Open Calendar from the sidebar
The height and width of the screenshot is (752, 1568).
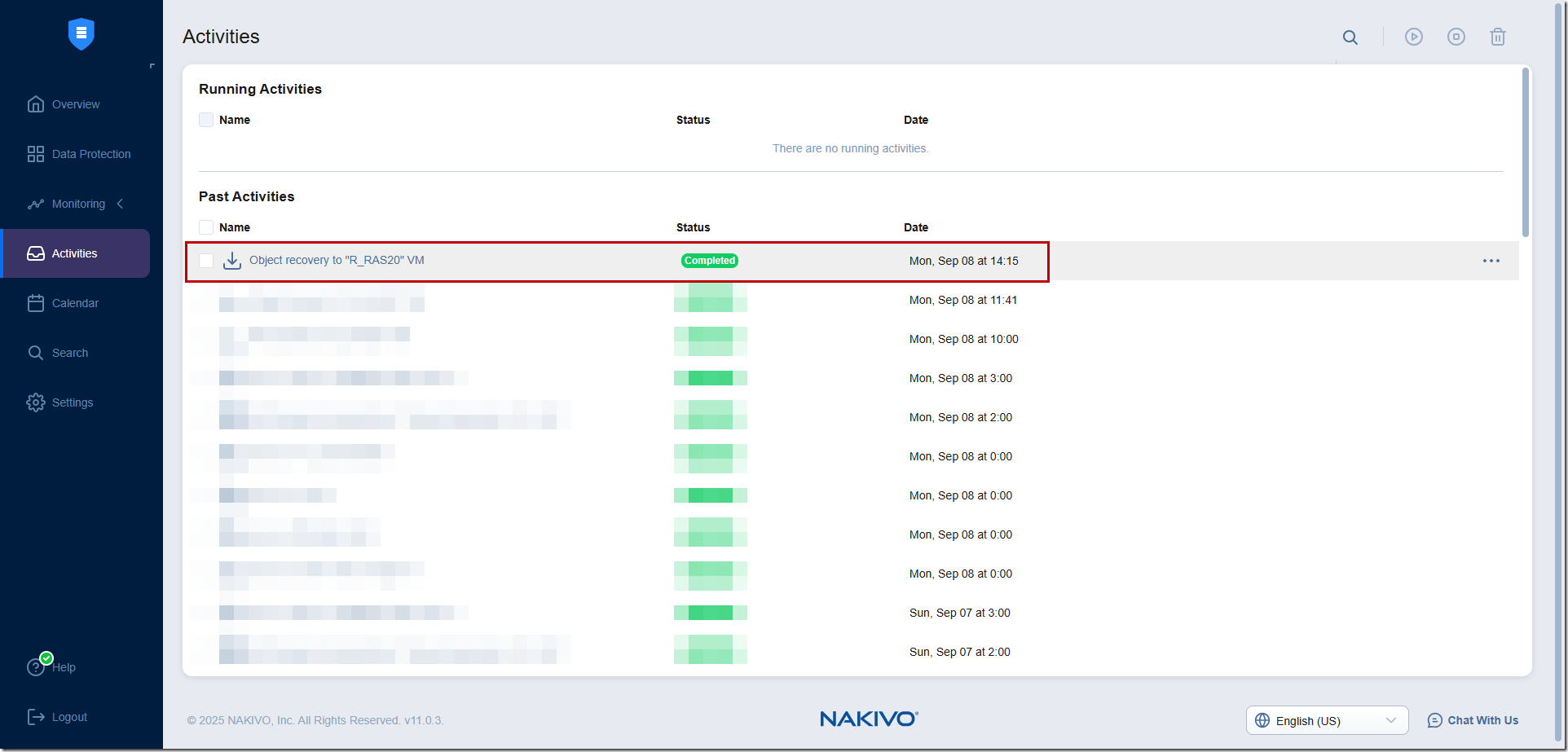point(75,303)
